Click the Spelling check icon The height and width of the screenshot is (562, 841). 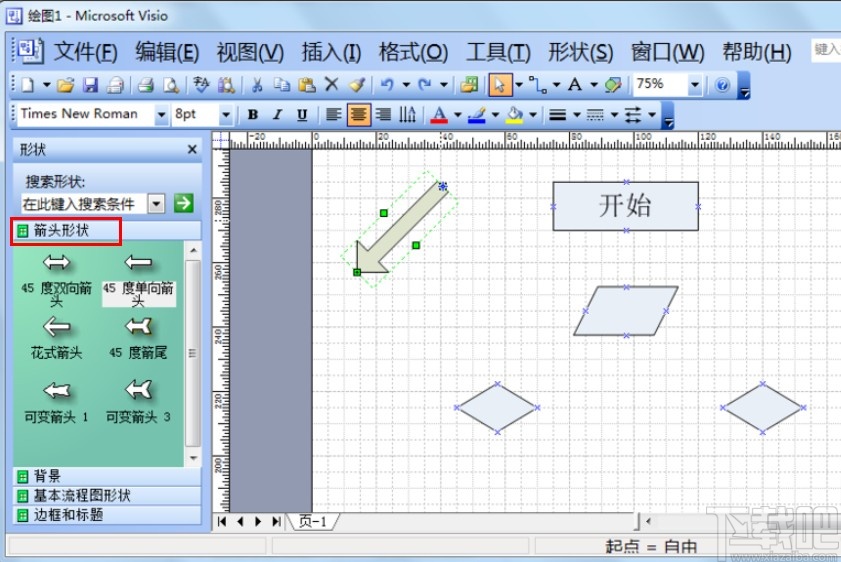pyautogui.click(x=201, y=85)
